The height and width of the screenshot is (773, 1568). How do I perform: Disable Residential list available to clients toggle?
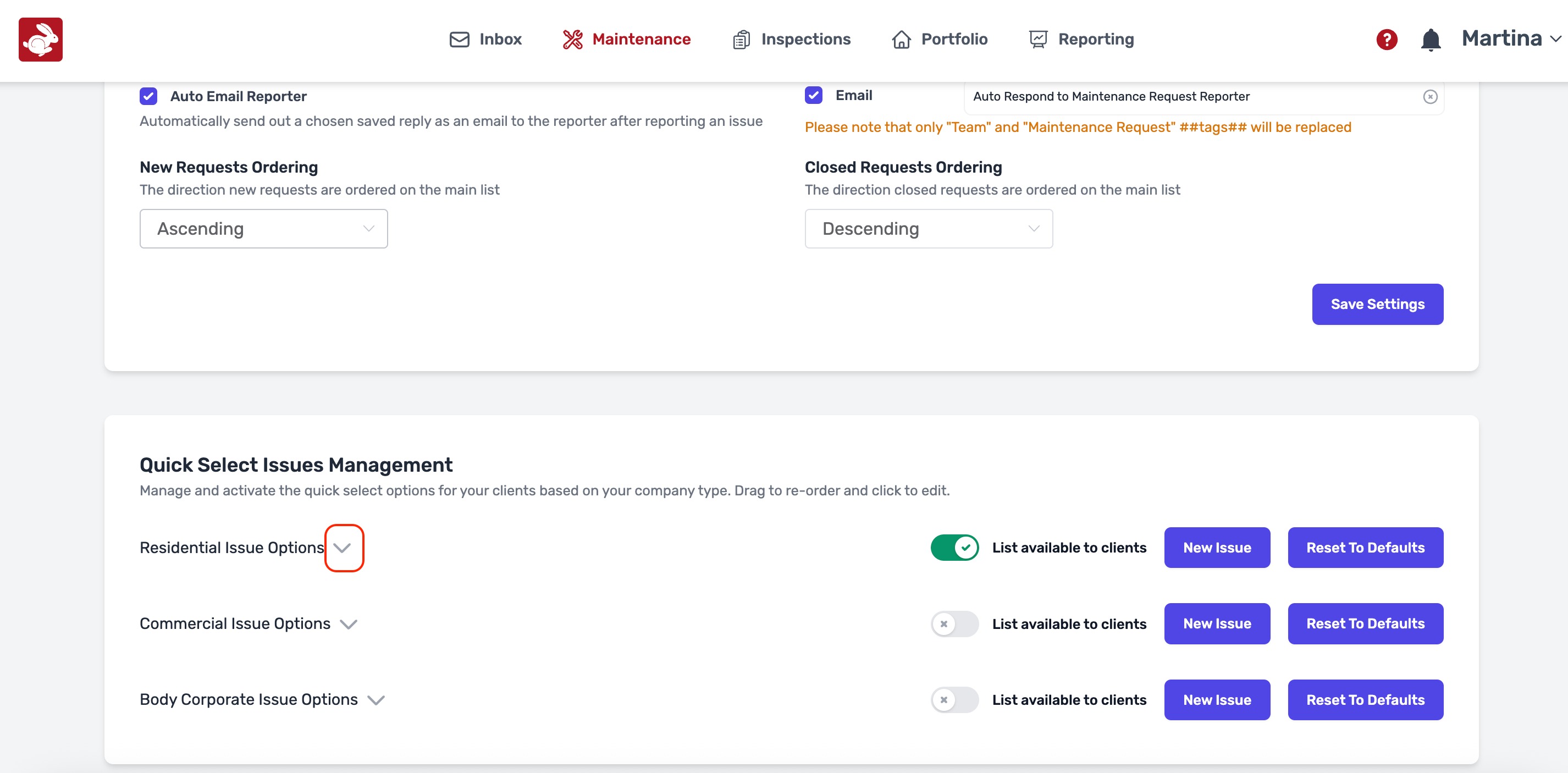point(954,547)
